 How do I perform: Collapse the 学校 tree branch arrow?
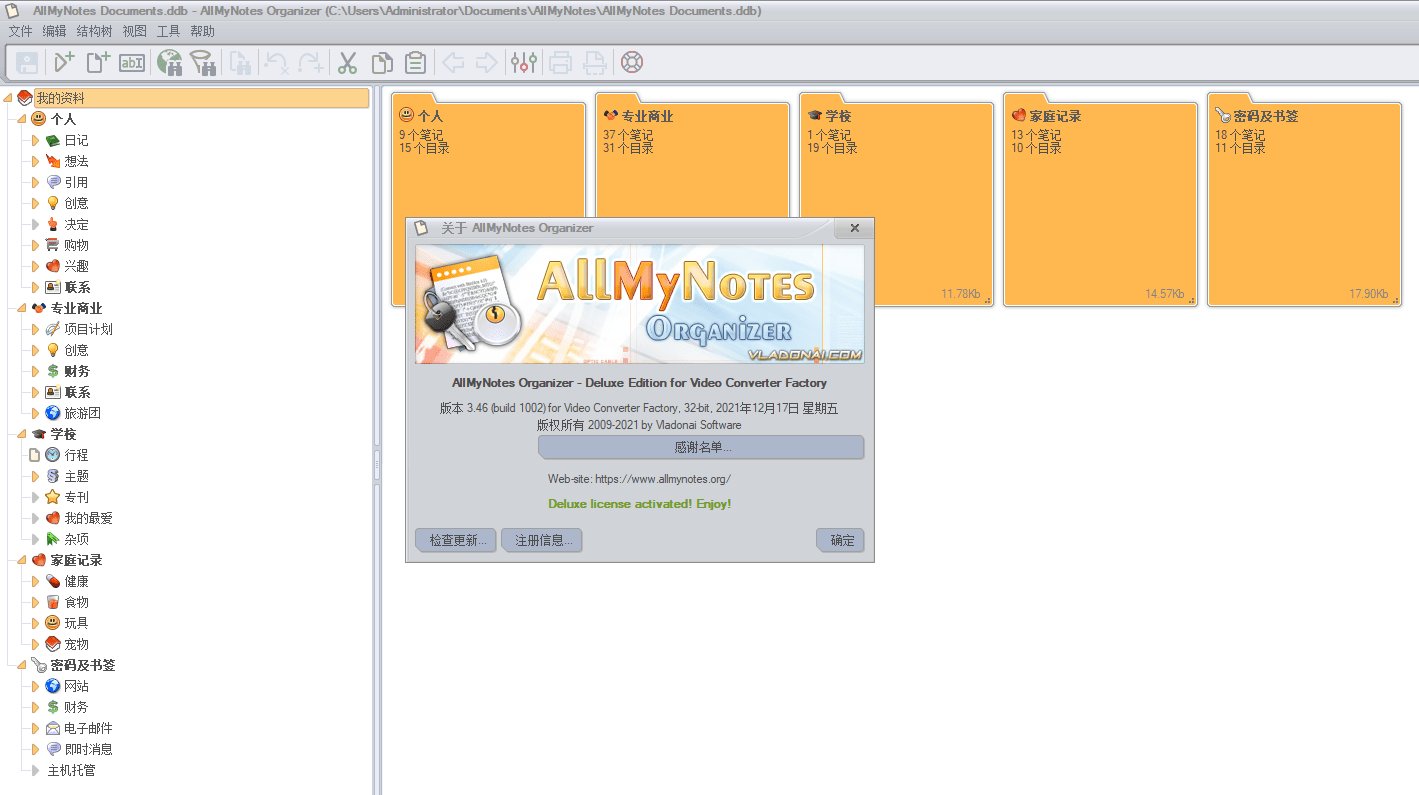(x=22, y=434)
